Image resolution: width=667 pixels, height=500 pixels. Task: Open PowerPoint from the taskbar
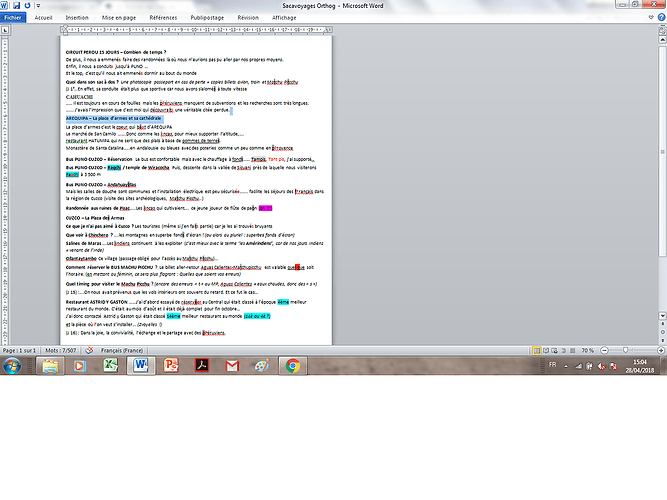pos(171,365)
